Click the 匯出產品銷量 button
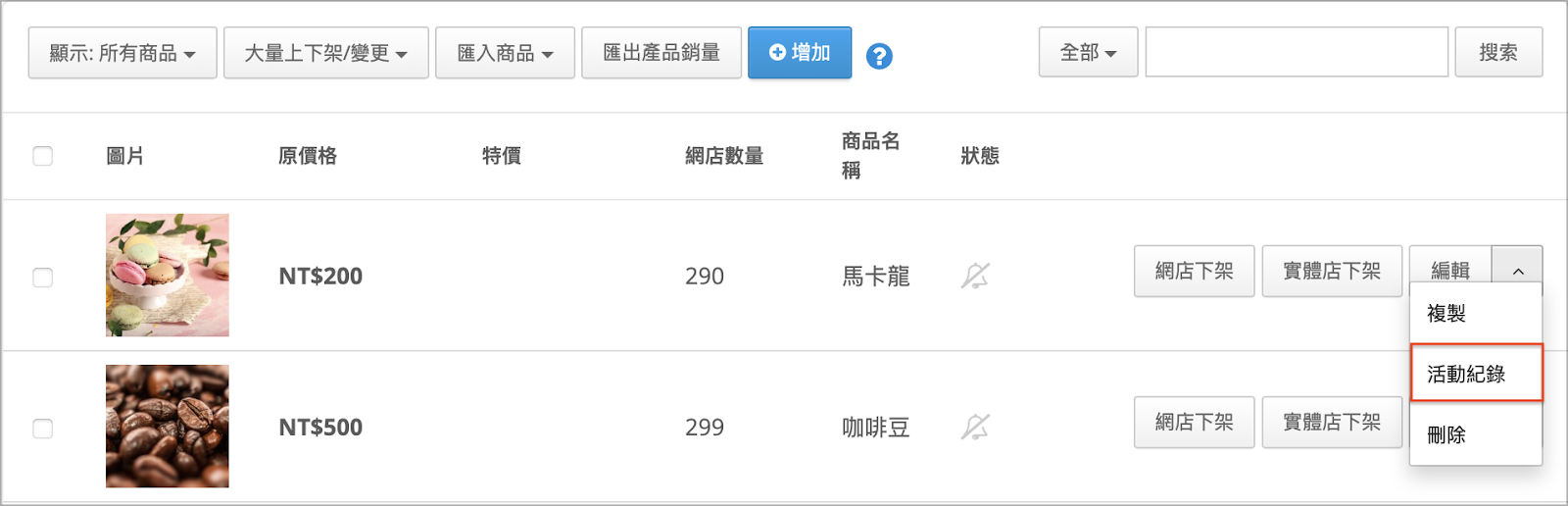 661,53
